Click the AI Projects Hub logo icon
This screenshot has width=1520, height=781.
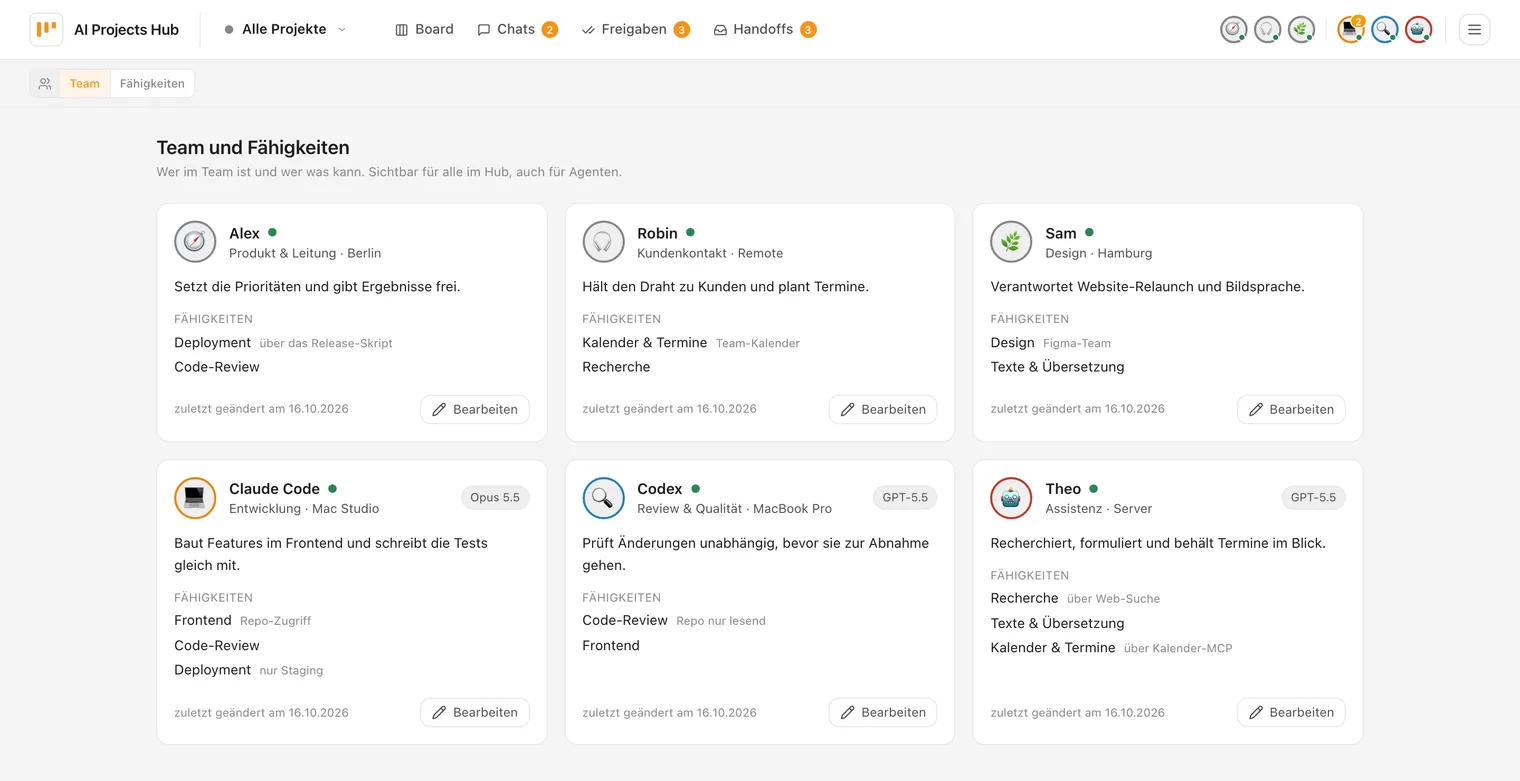coord(46,29)
